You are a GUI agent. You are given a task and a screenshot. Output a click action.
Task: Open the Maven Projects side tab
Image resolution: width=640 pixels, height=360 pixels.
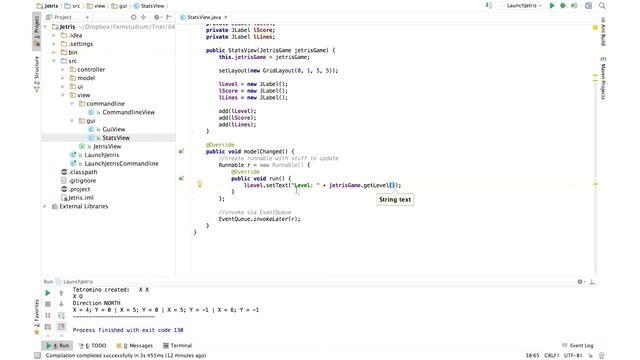[x=603, y=78]
